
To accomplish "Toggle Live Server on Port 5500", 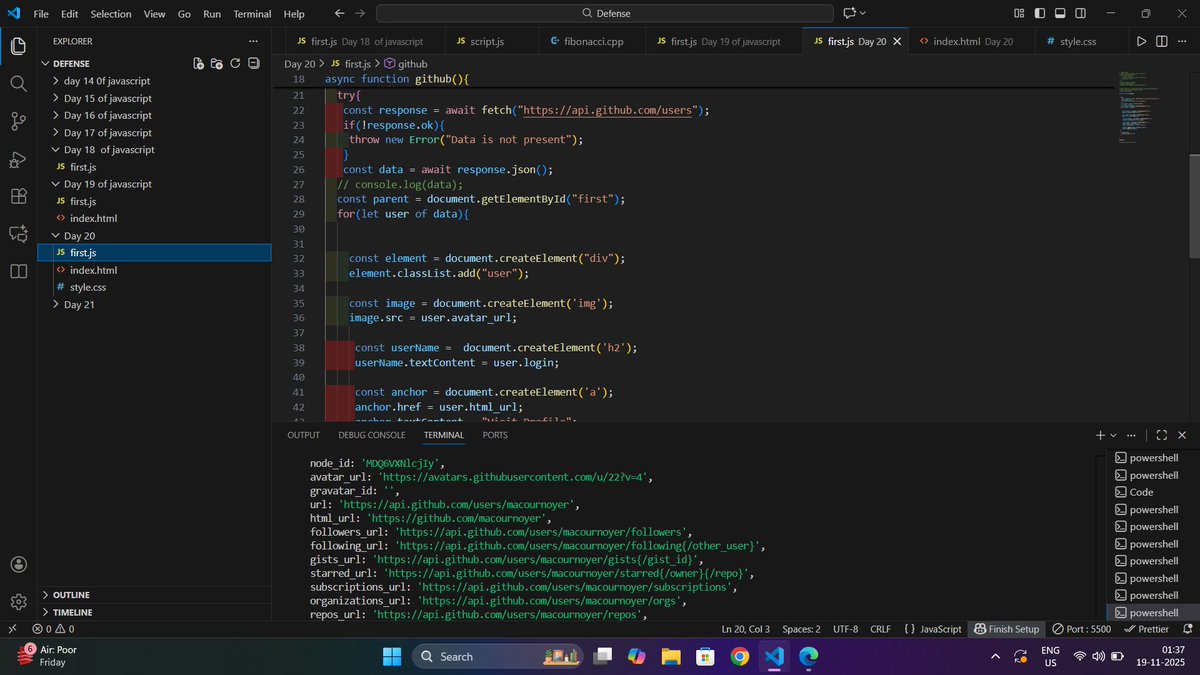I will click(1082, 629).
